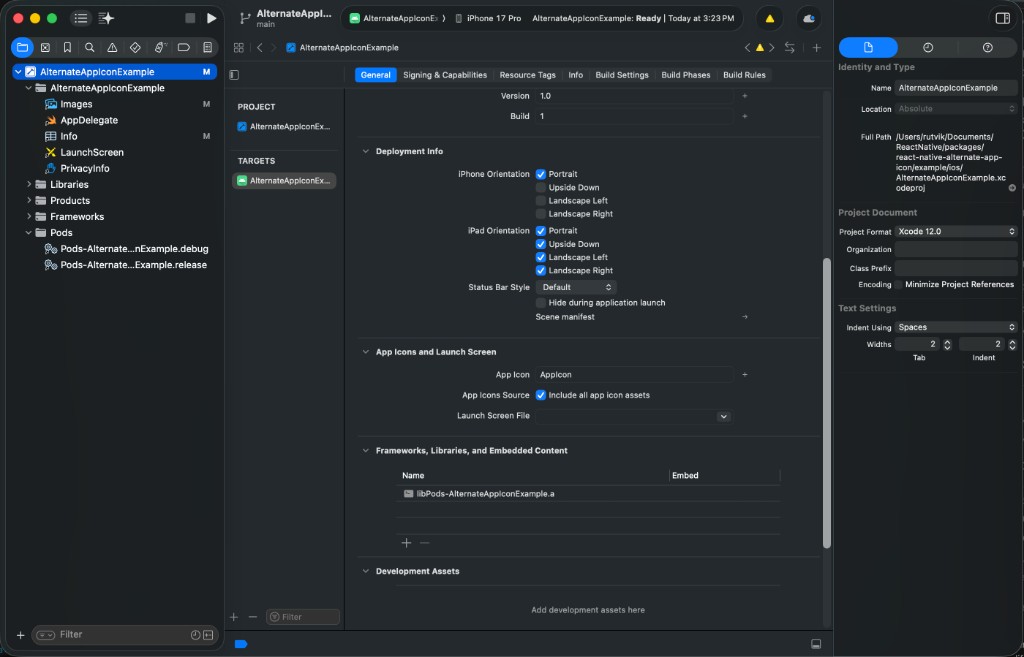Open the Breakpoint navigator
Screen dimensions: 1024x657
(x=184, y=47)
